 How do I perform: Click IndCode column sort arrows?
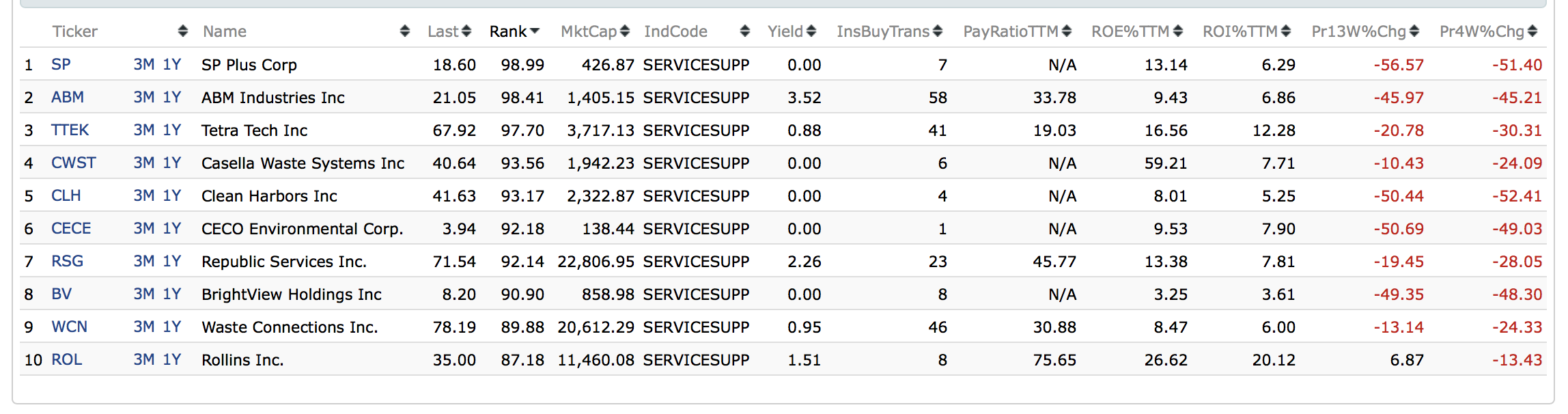[745, 31]
